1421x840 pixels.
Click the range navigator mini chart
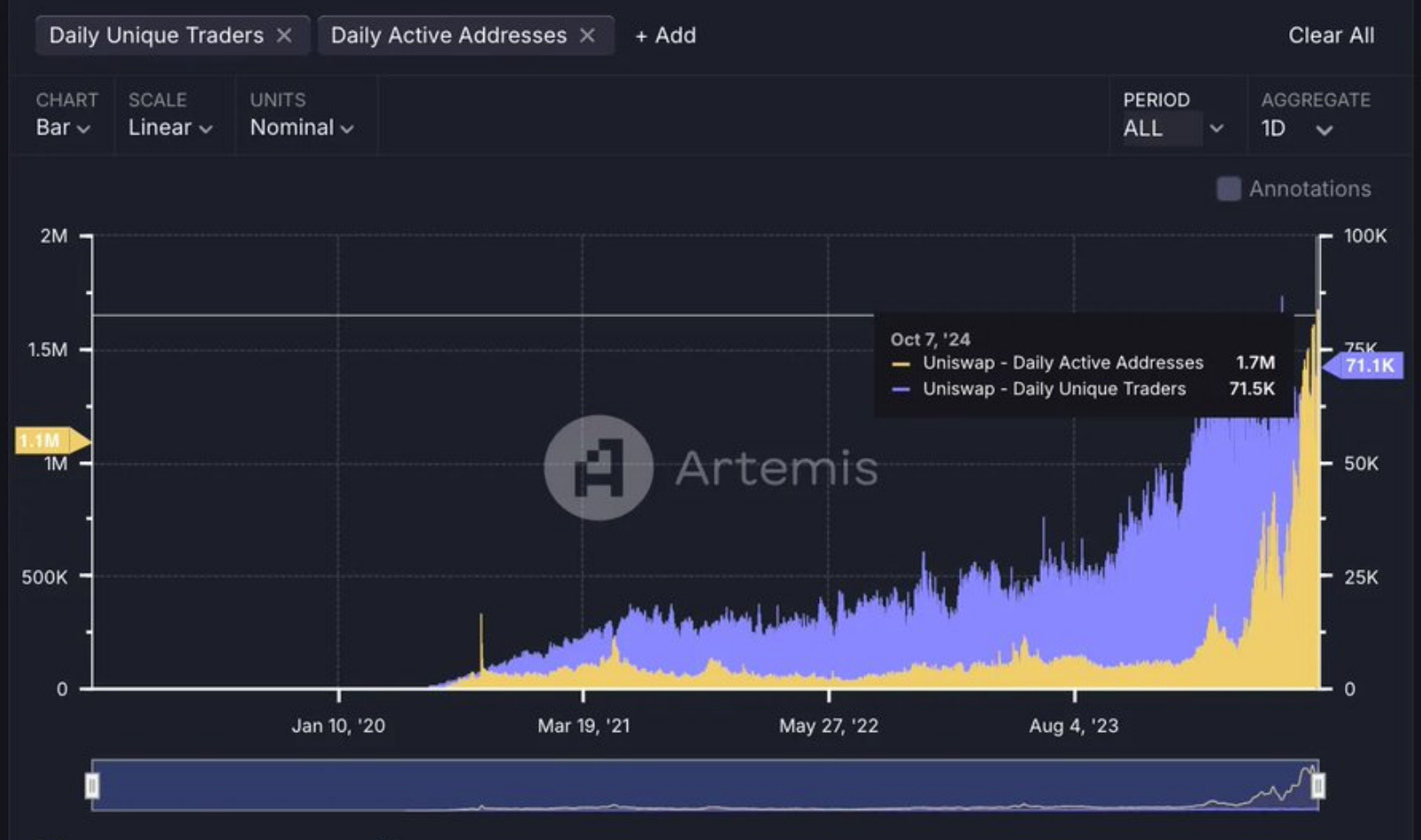705,785
